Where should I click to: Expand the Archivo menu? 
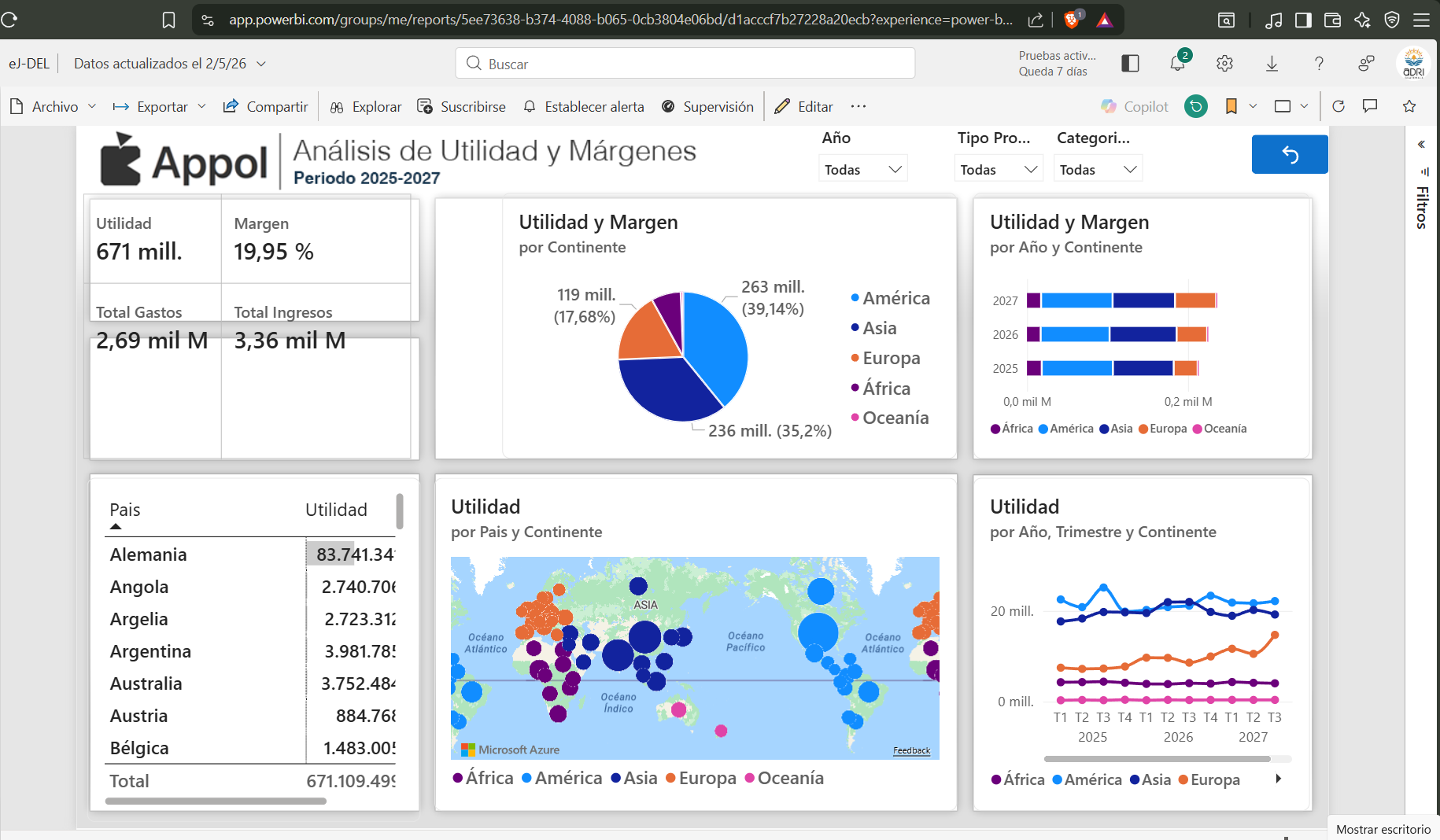click(54, 106)
